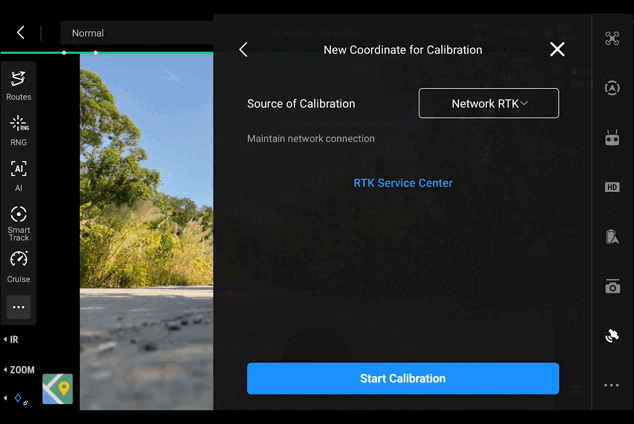Show more tools in left toolbar
This screenshot has height=424, width=634.
tap(18, 307)
